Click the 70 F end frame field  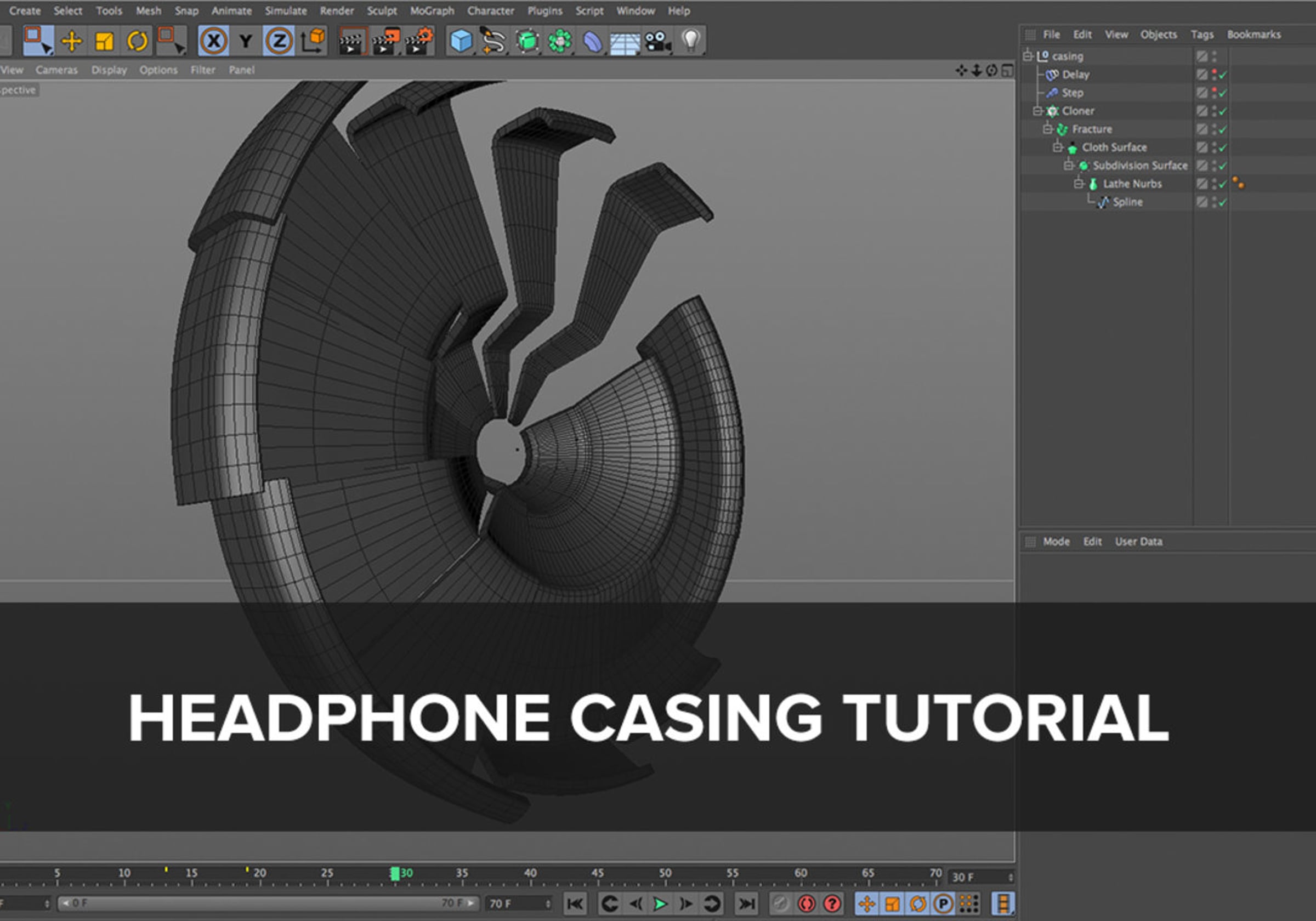[x=519, y=904]
